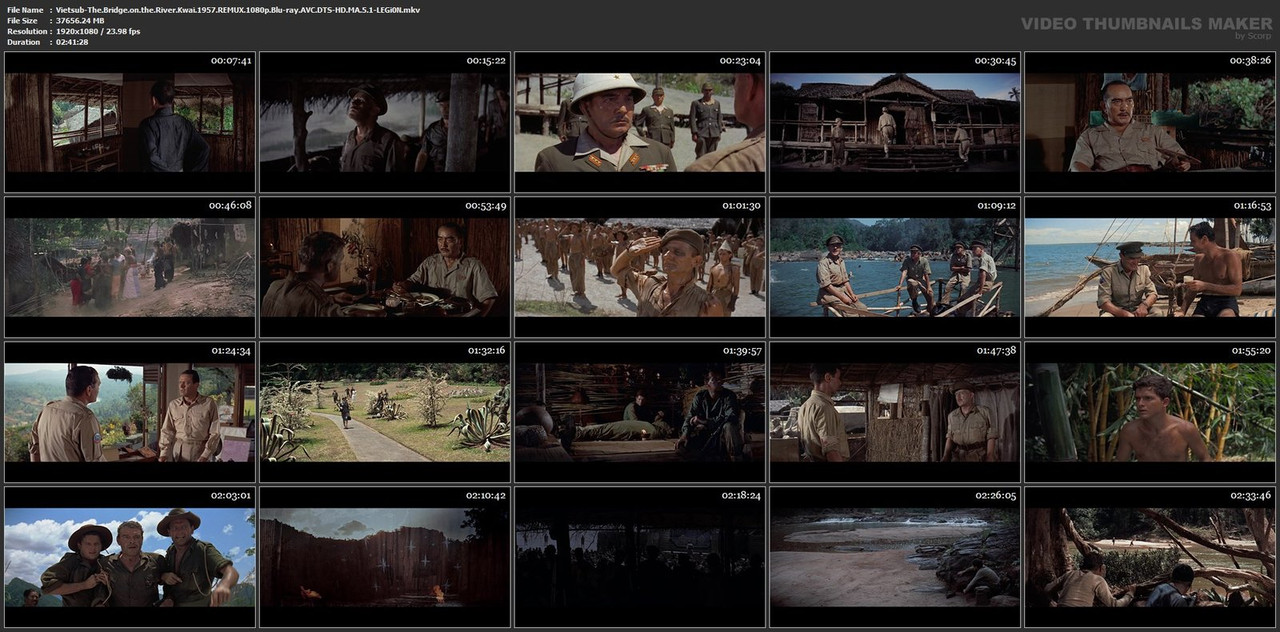Select the 01:32:16 garden path thumbnail
Image resolution: width=1280 pixels, height=632 pixels.
coord(385,412)
